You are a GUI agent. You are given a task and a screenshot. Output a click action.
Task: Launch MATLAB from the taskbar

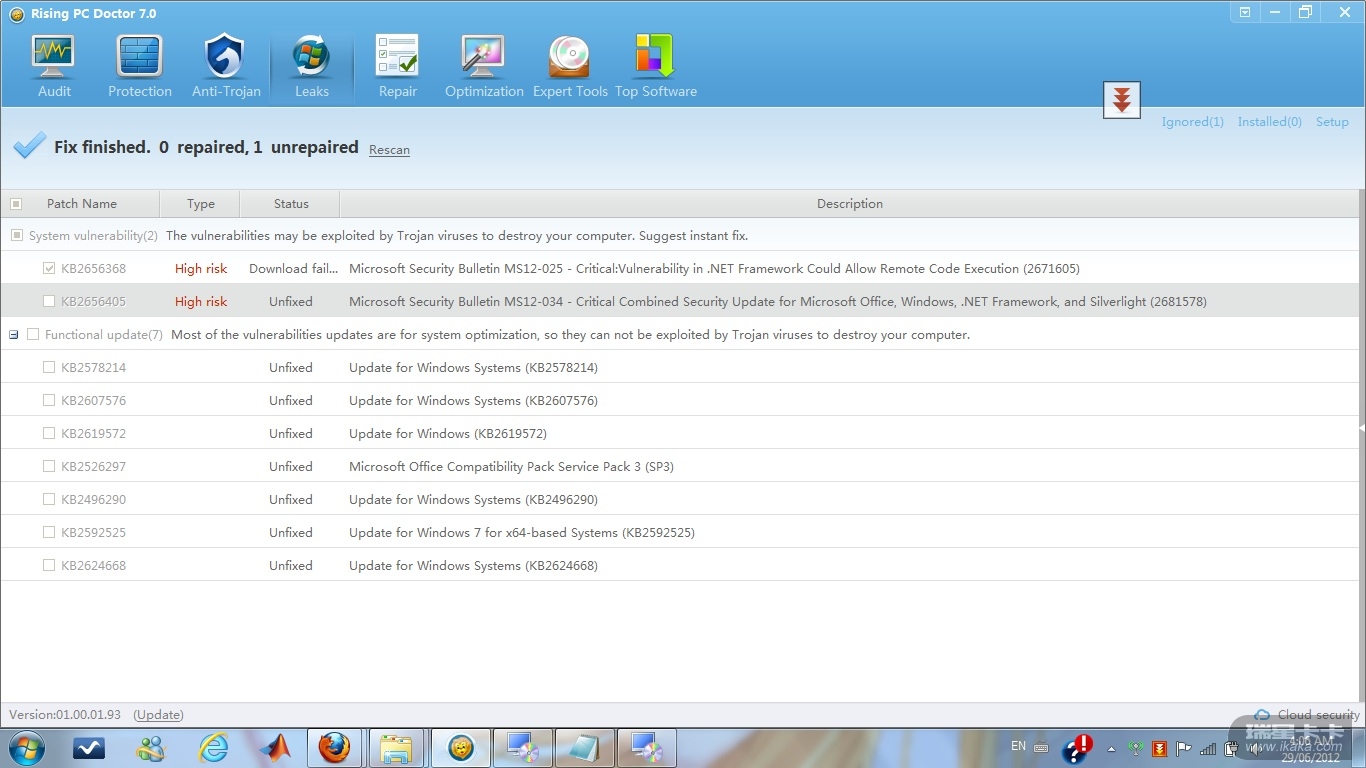click(274, 748)
